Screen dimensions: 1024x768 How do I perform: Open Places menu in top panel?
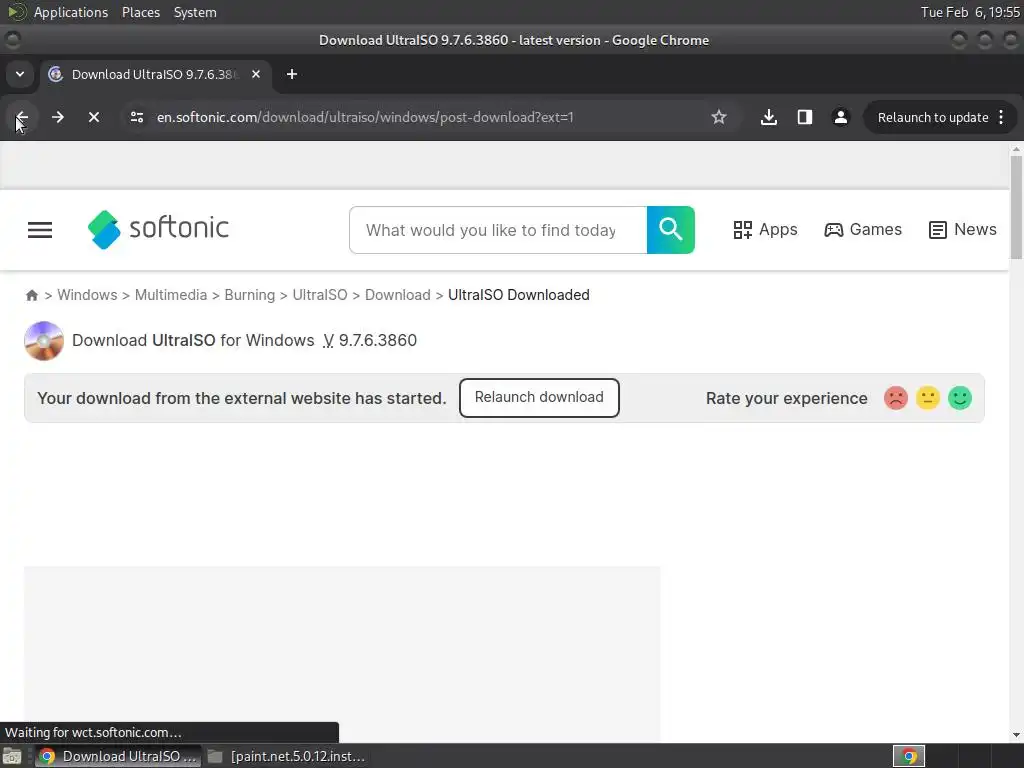click(141, 12)
